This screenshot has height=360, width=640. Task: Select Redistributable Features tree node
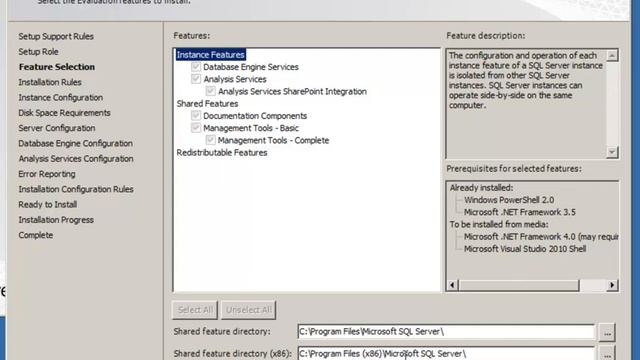click(x=222, y=153)
